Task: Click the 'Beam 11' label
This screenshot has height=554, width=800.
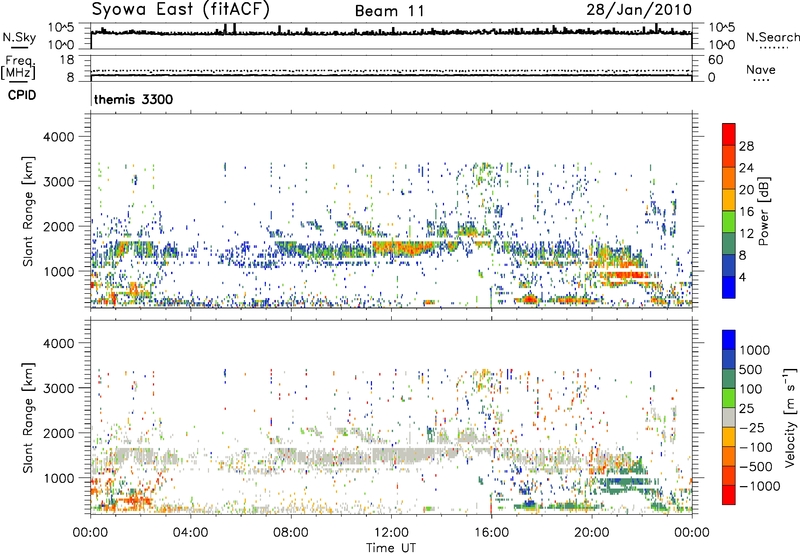Action: coord(389,11)
